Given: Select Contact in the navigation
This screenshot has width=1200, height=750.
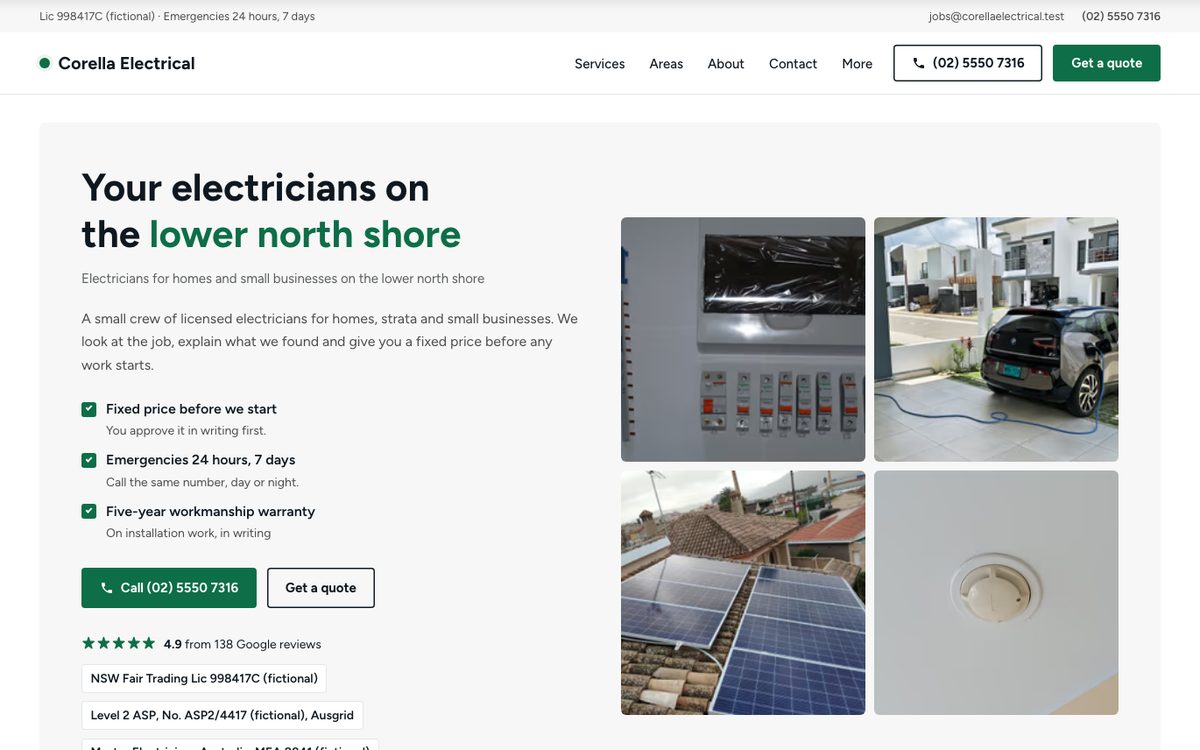Looking at the screenshot, I should (793, 63).
